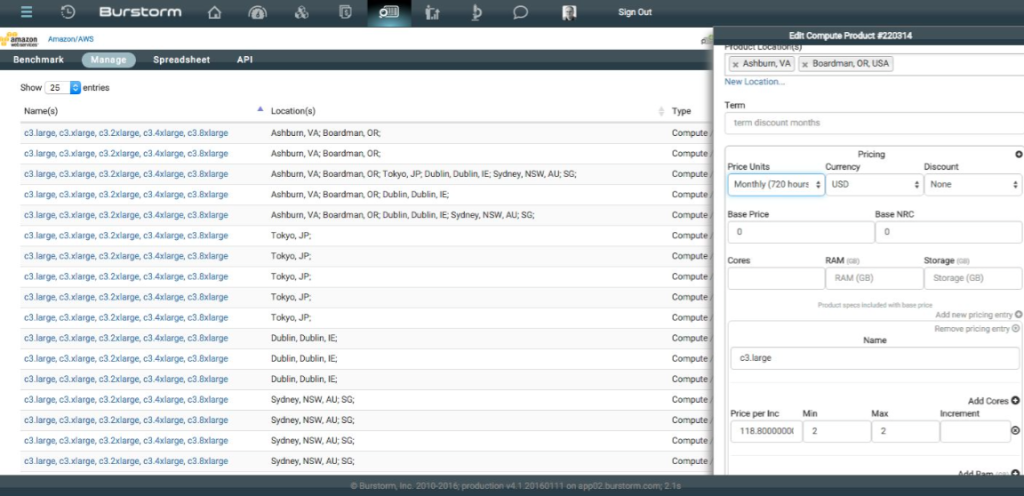Click the Remove pricing entry icon
The image size is (1024, 496).
tap(1016, 328)
